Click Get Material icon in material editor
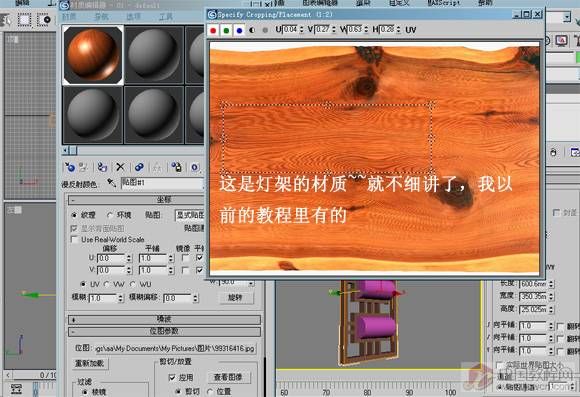 70,167
